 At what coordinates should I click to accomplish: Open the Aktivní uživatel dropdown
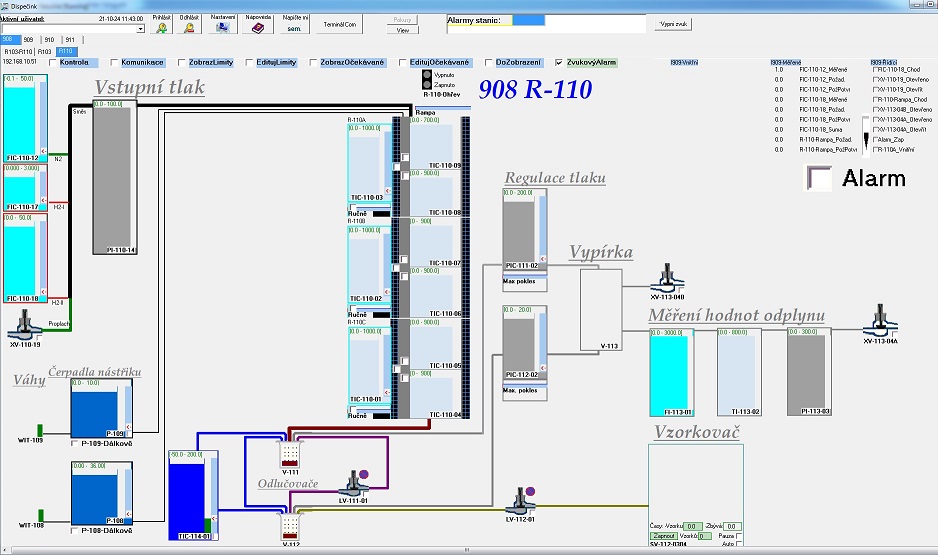pyautogui.click(x=141, y=29)
